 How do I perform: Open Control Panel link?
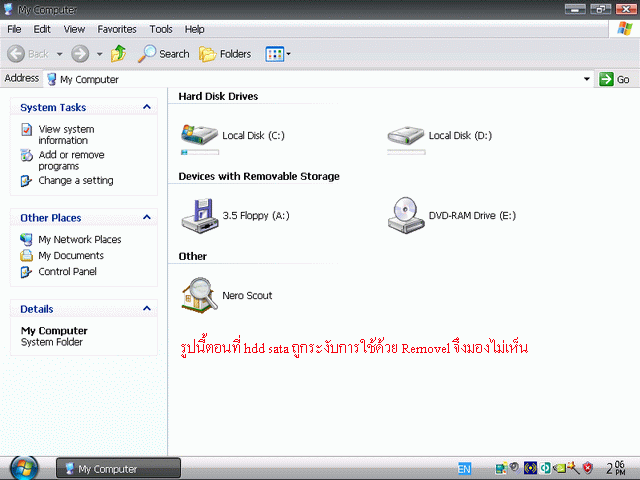67,271
